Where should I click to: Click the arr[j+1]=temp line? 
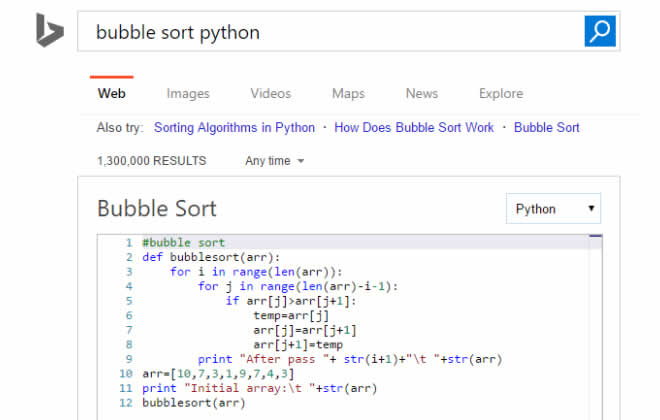298,345
